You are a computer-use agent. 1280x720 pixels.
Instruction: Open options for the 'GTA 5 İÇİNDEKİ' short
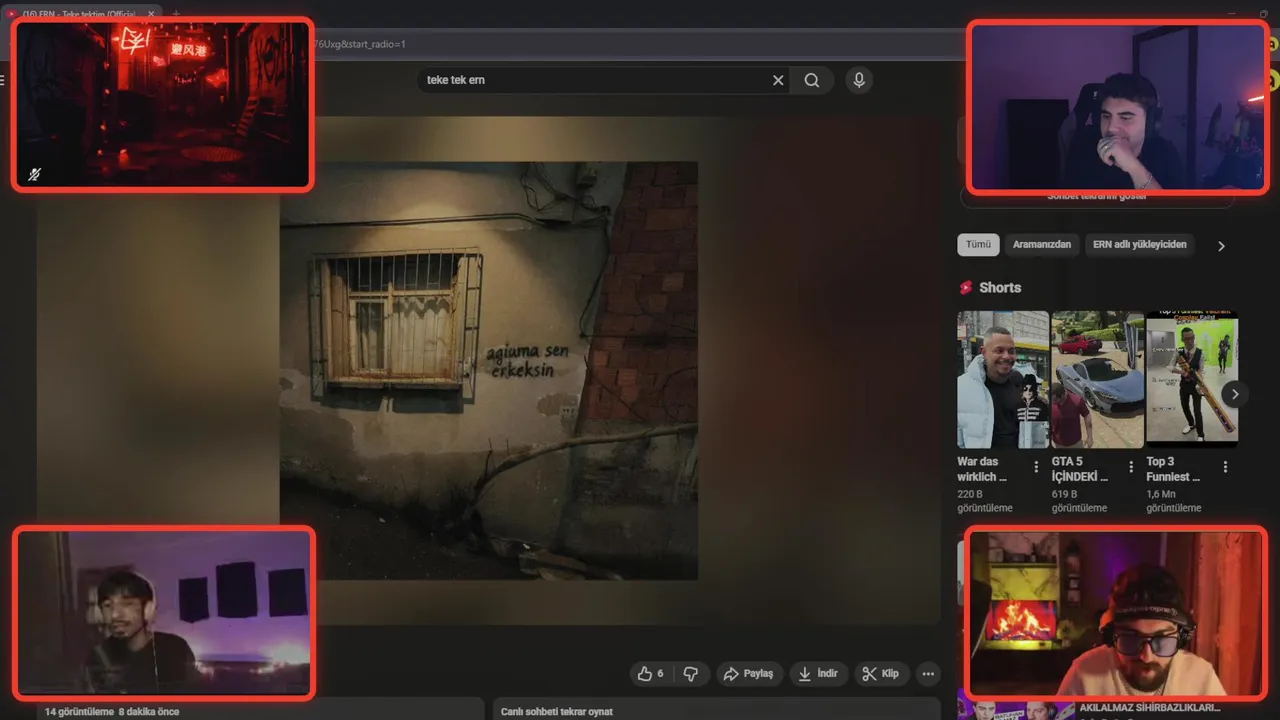tap(1131, 467)
